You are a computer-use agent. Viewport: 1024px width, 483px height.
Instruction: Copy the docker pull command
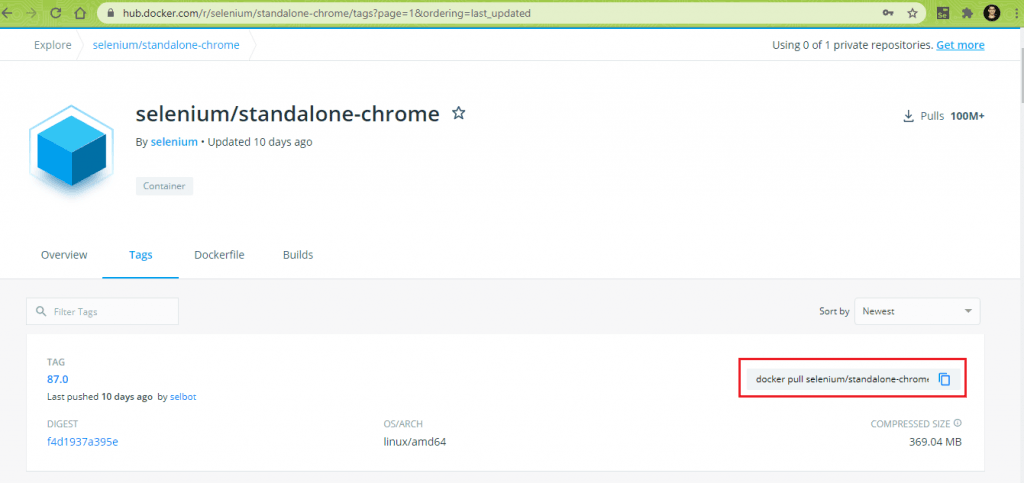point(944,380)
